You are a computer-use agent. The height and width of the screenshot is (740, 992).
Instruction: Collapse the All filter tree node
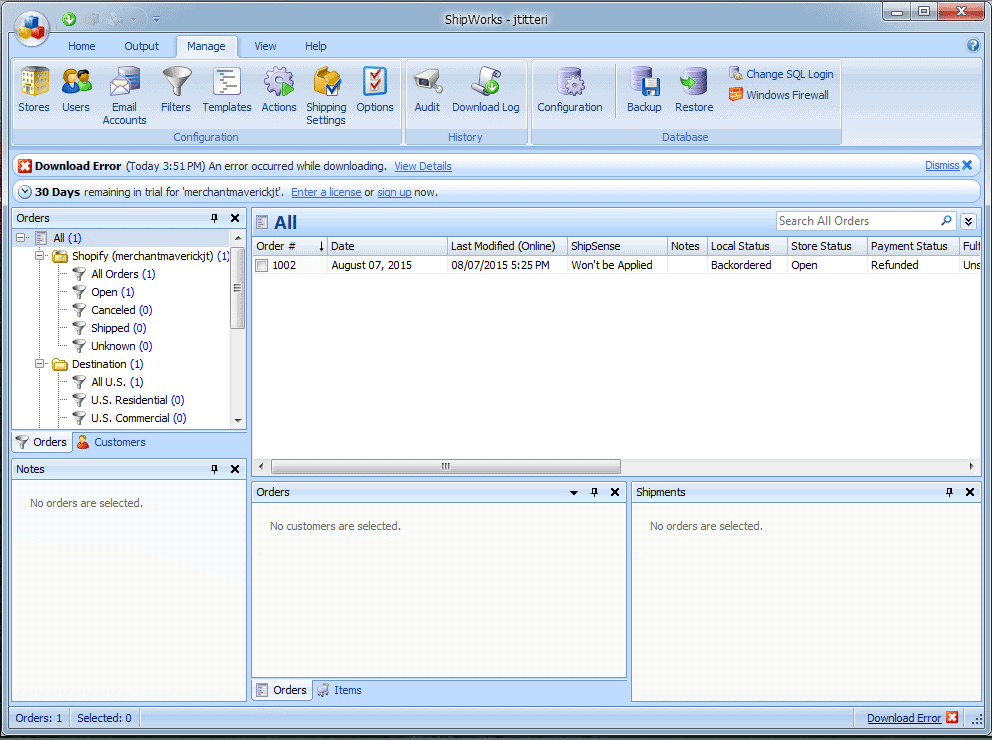coord(21,238)
